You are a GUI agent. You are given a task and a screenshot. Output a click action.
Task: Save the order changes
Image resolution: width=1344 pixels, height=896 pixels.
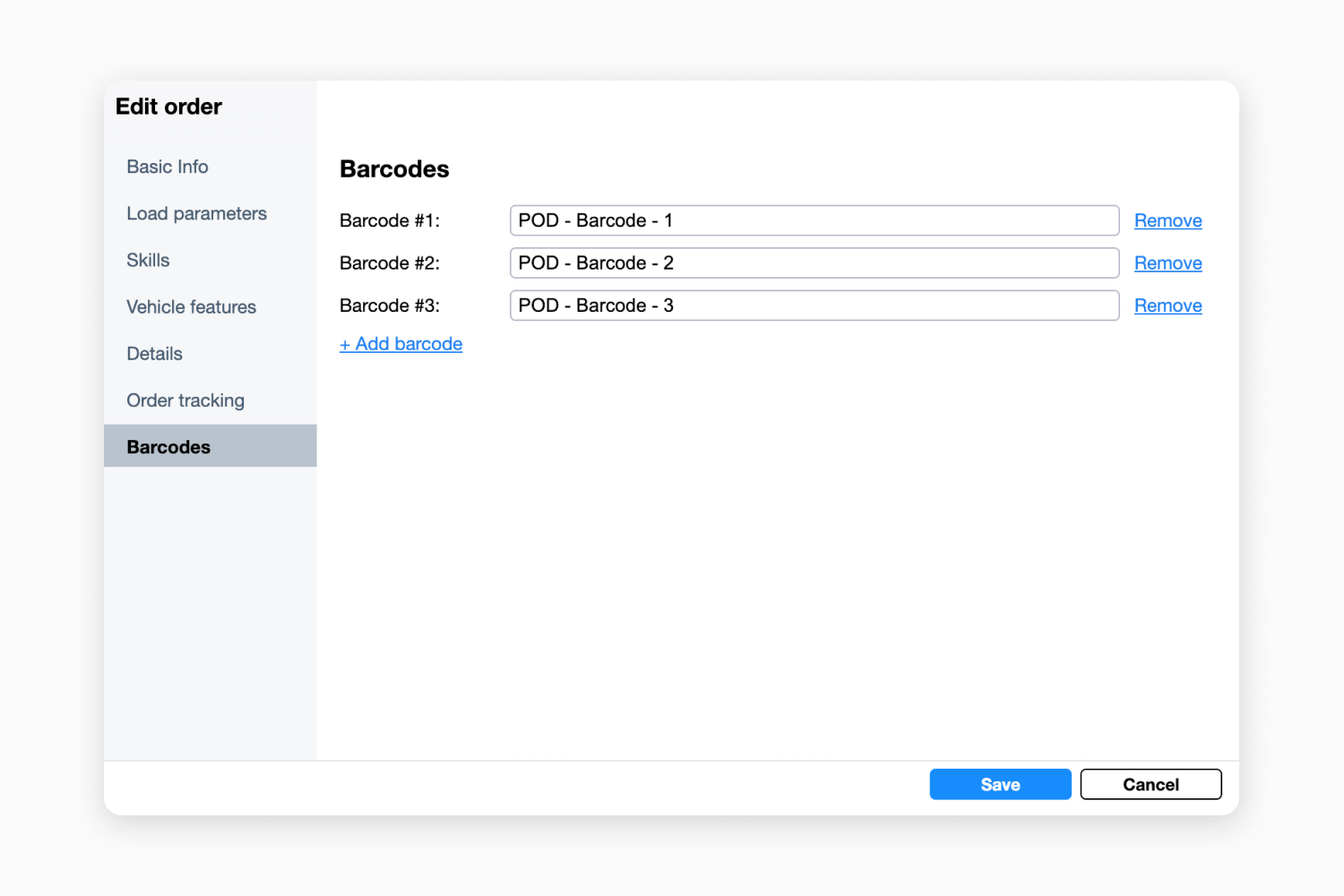[1000, 784]
